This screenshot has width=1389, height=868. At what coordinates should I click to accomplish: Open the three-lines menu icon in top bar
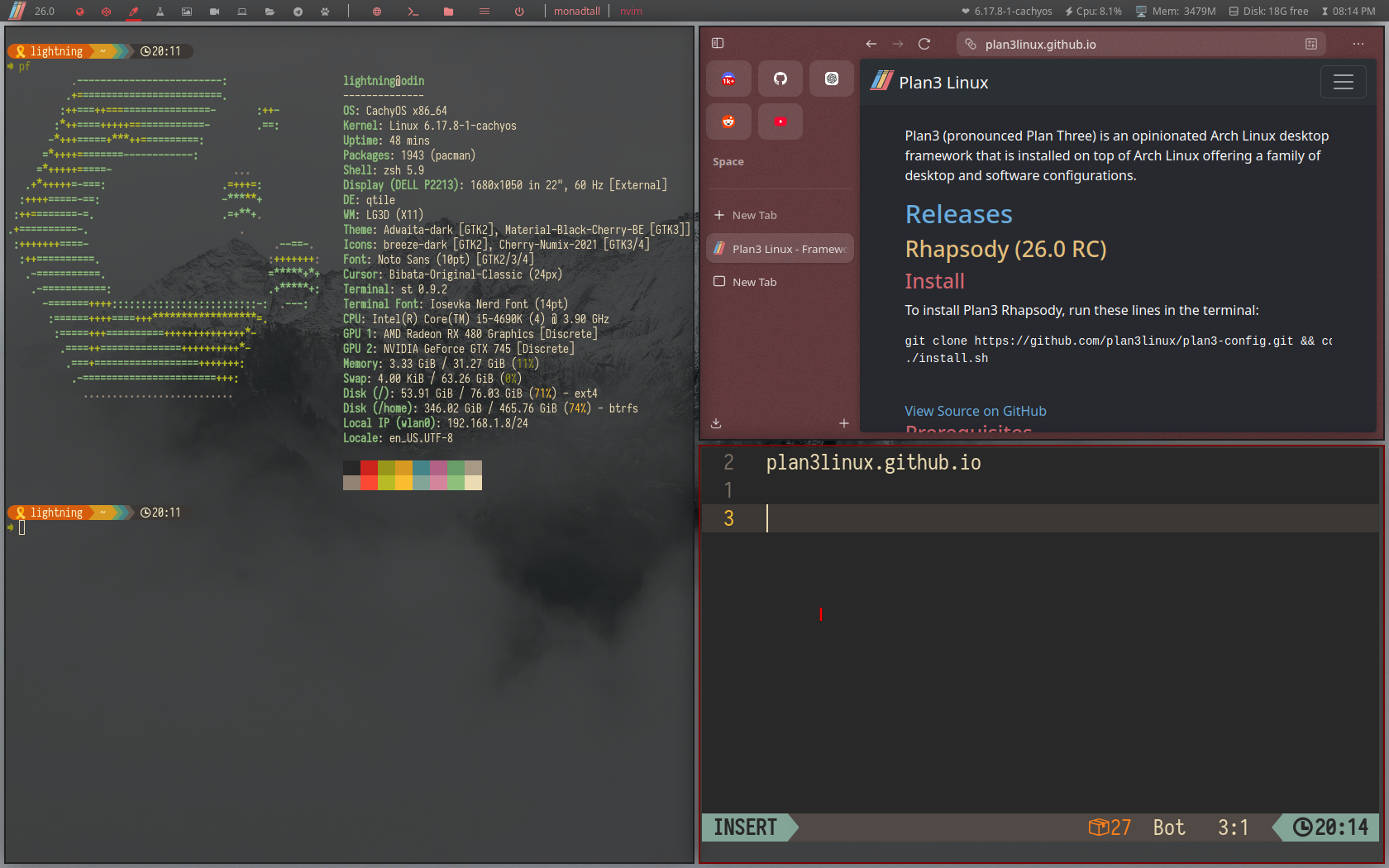(484, 12)
